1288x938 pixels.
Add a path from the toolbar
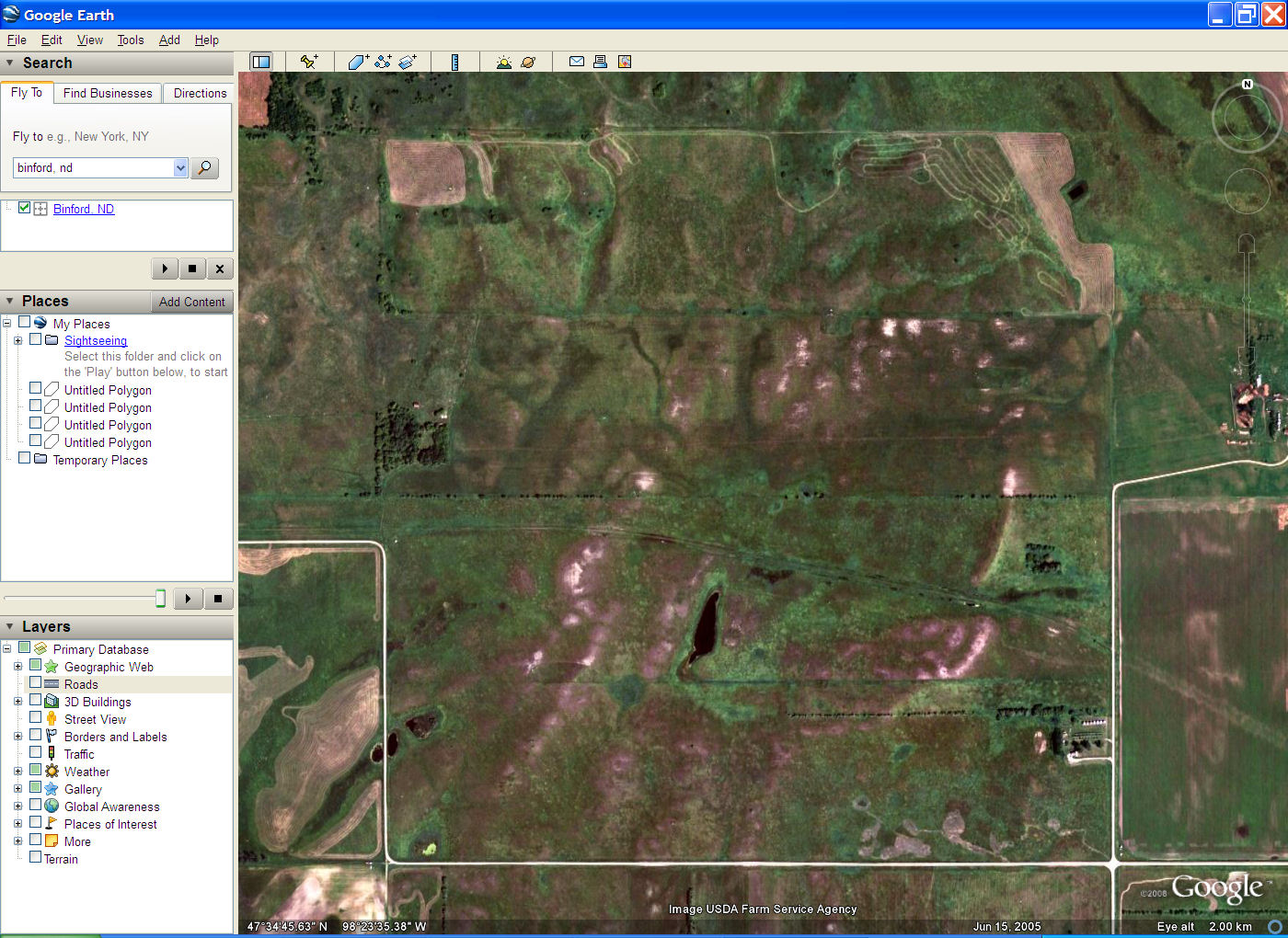[x=383, y=62]
